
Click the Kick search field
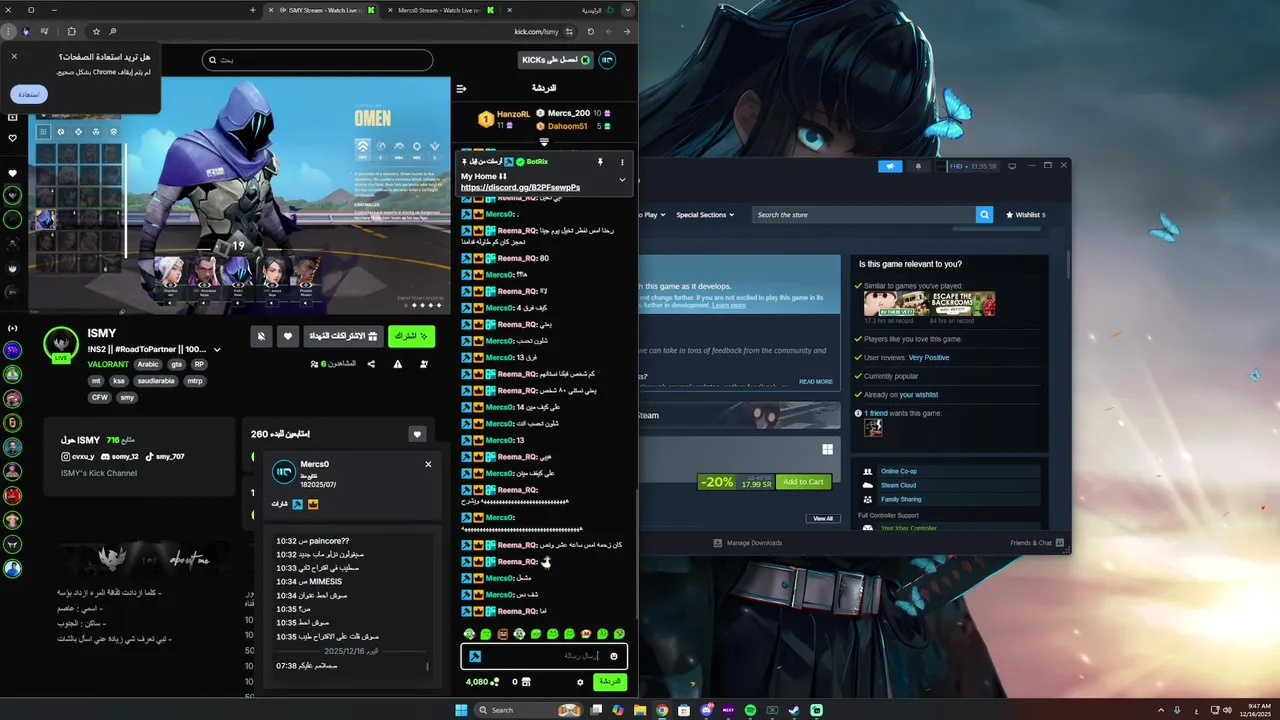317,60
